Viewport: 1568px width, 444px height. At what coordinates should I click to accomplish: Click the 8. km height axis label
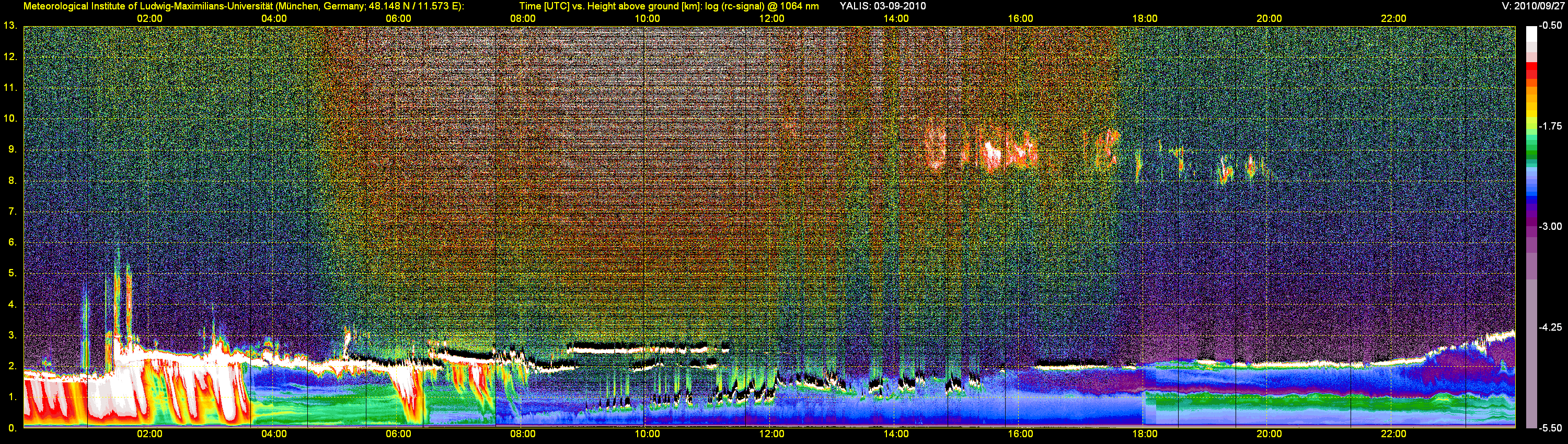[13, 180]
